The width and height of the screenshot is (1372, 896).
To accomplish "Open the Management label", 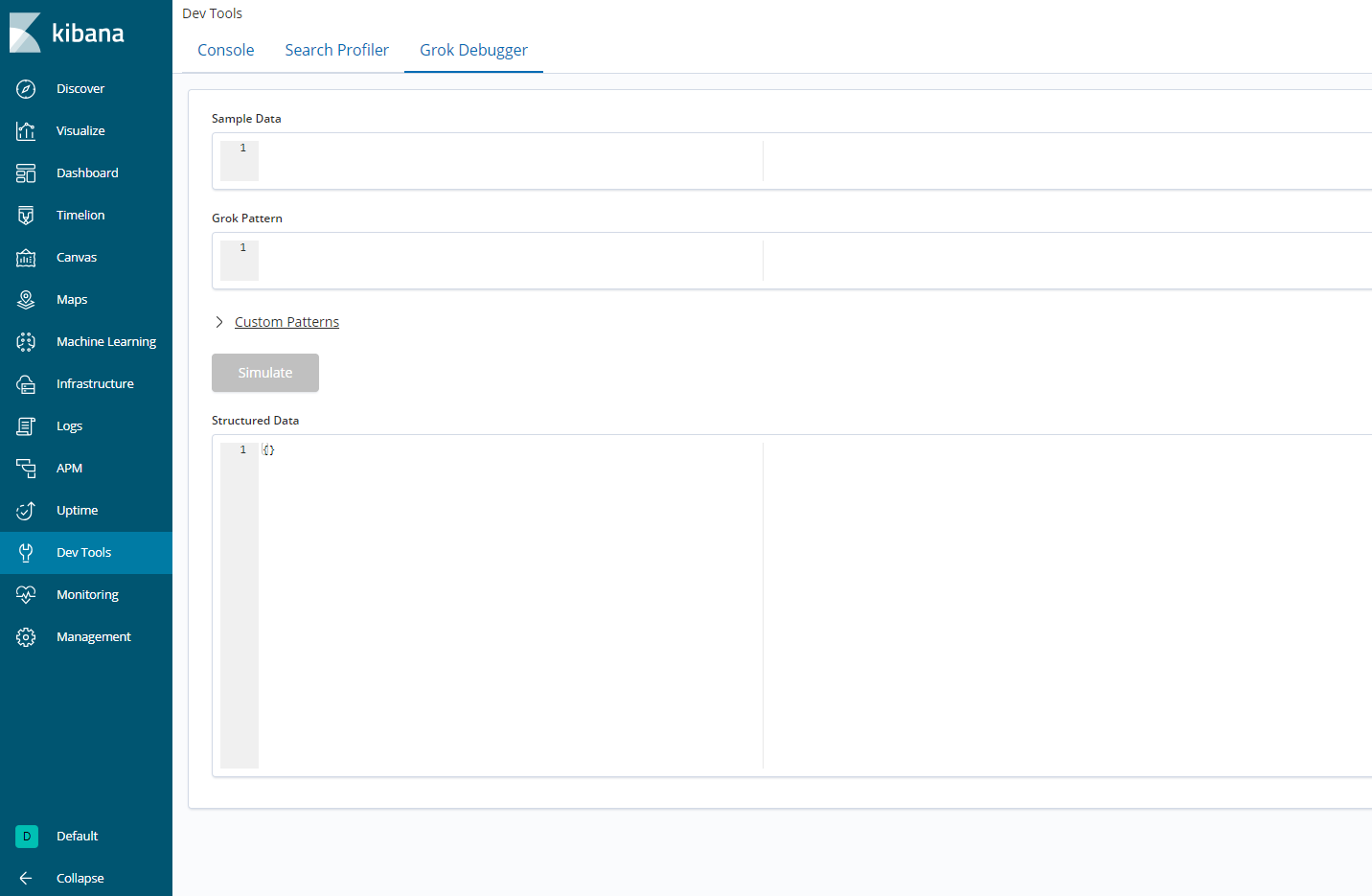I will [94, 637].
